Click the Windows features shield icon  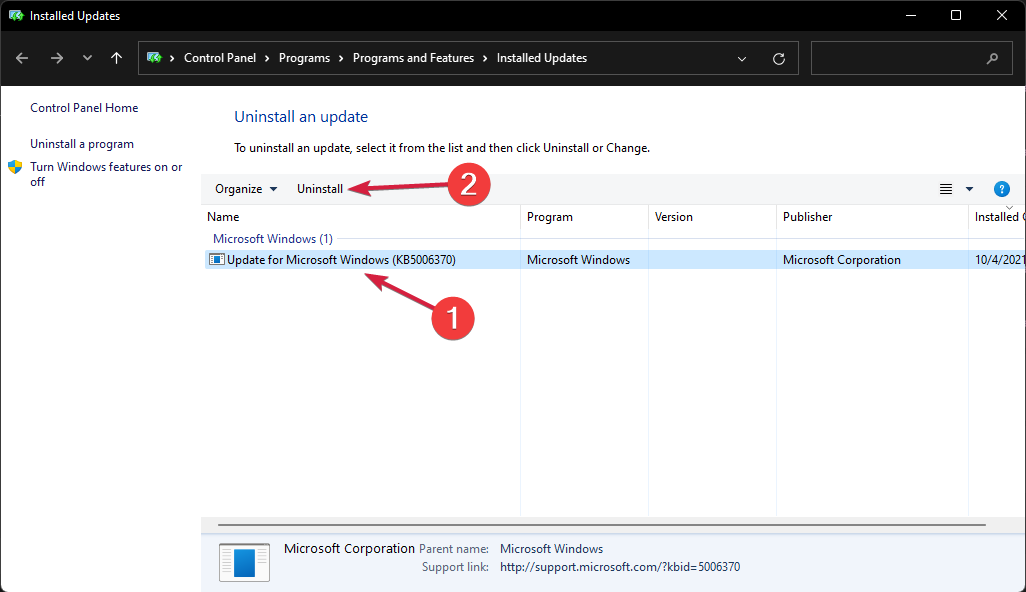pos(15,167)
